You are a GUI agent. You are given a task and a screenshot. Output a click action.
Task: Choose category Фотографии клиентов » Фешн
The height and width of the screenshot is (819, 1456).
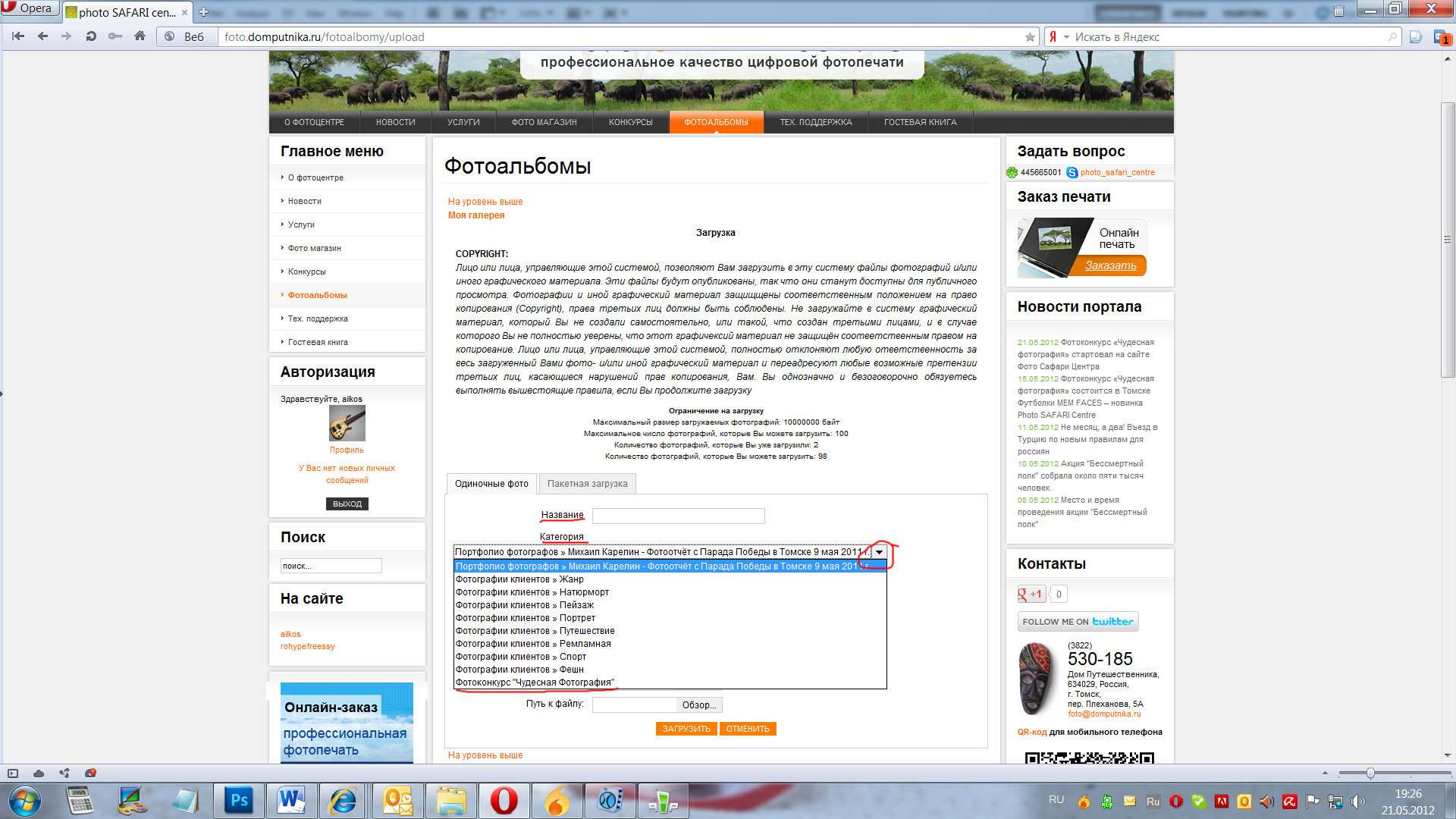point(670,670)
